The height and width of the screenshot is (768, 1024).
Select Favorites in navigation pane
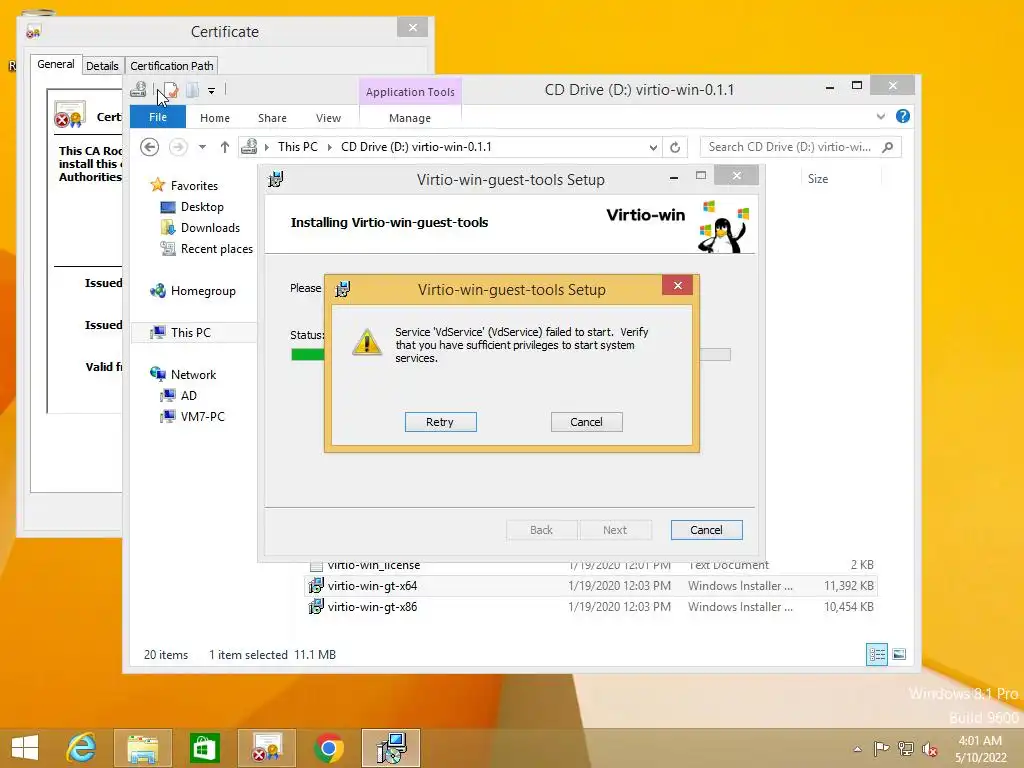tap(194, 185)
